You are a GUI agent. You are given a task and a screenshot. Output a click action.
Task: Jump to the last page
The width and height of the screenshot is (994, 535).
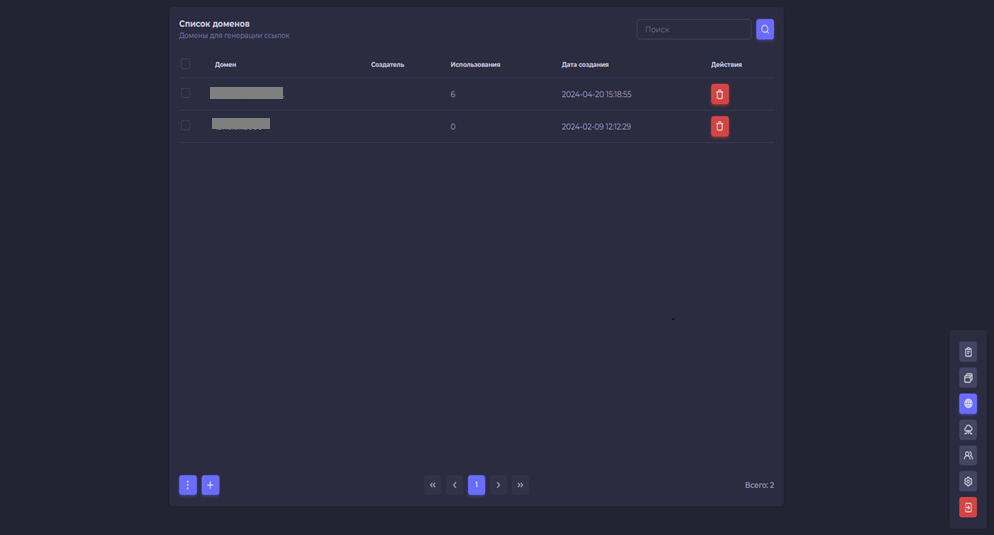[x=520, y=485]
